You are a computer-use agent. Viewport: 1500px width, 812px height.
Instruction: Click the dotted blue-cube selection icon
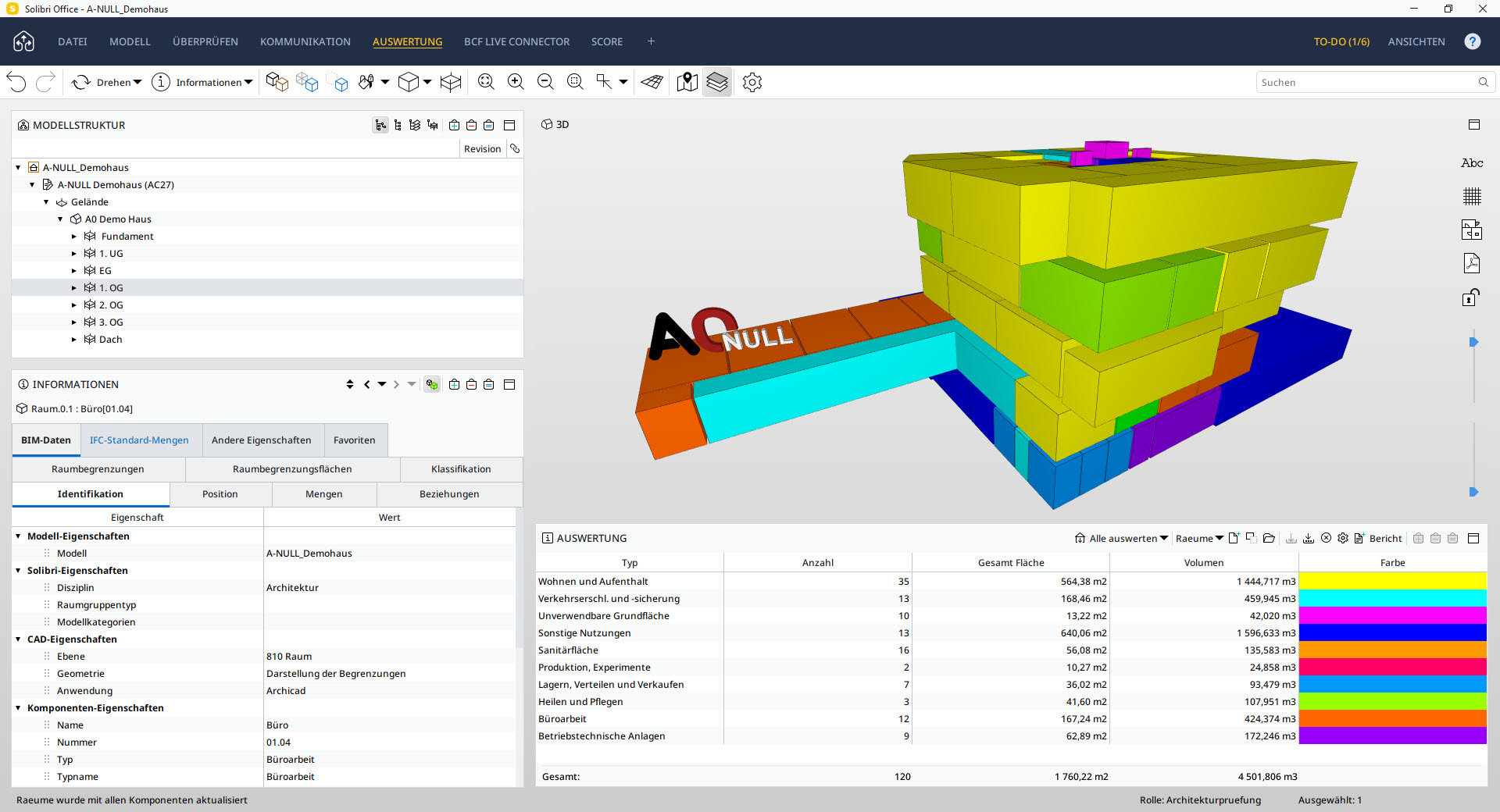pos(337,82)
